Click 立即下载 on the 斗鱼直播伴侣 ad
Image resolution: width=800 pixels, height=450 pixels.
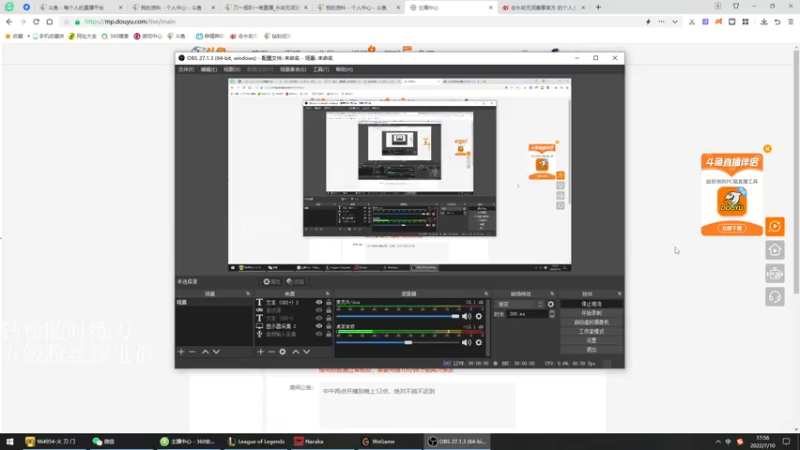click(732, 229)
